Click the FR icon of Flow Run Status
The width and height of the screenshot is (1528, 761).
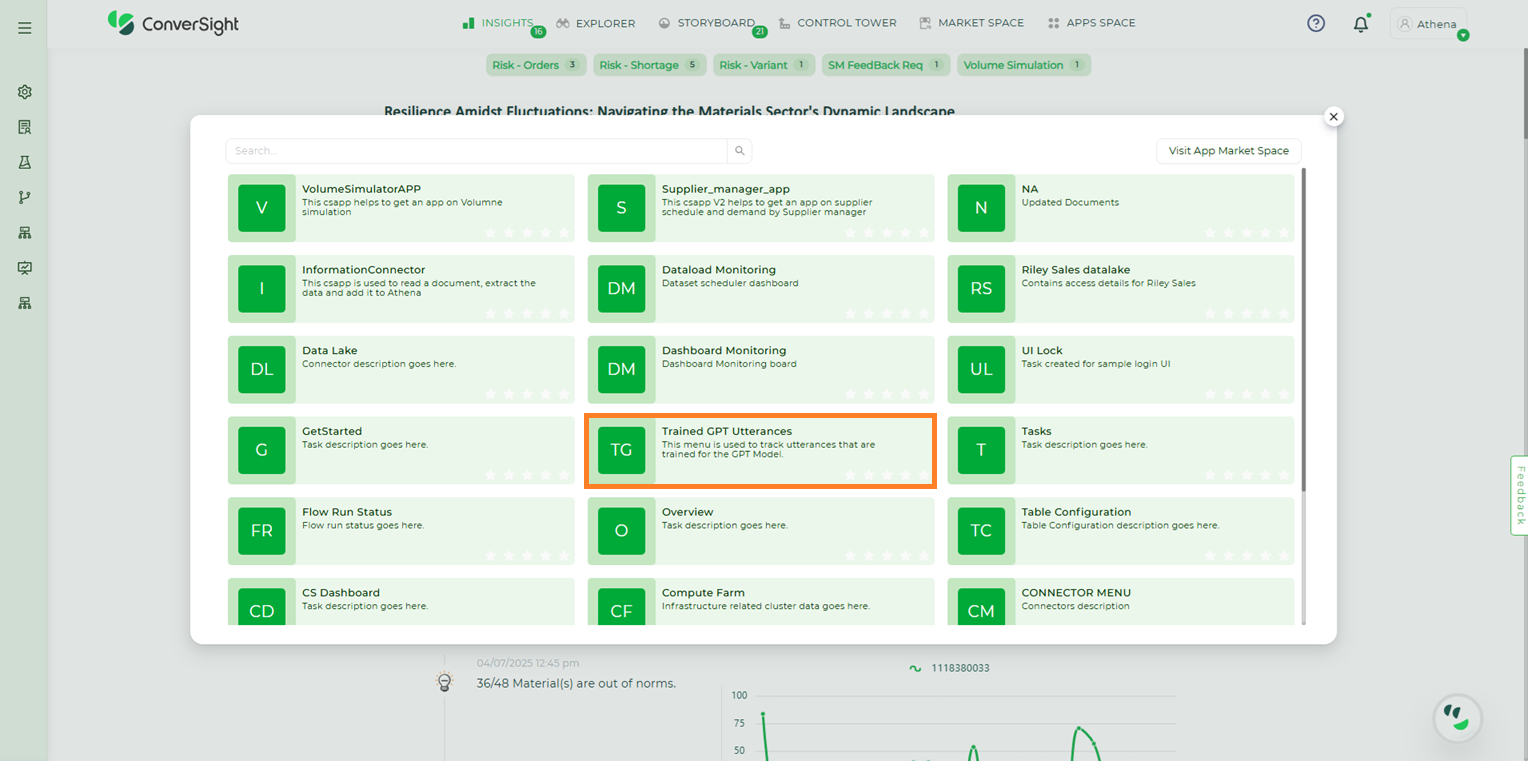262,531
